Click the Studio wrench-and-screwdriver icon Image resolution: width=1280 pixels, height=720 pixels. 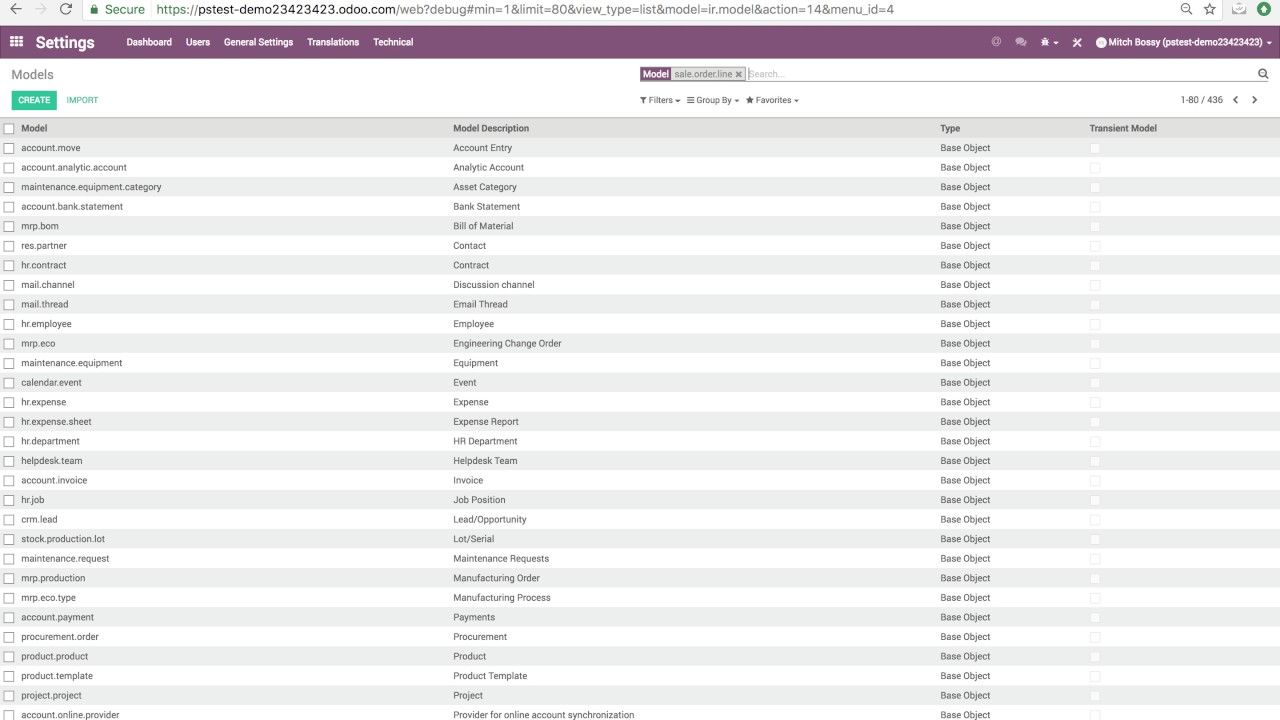(1077, 42)
